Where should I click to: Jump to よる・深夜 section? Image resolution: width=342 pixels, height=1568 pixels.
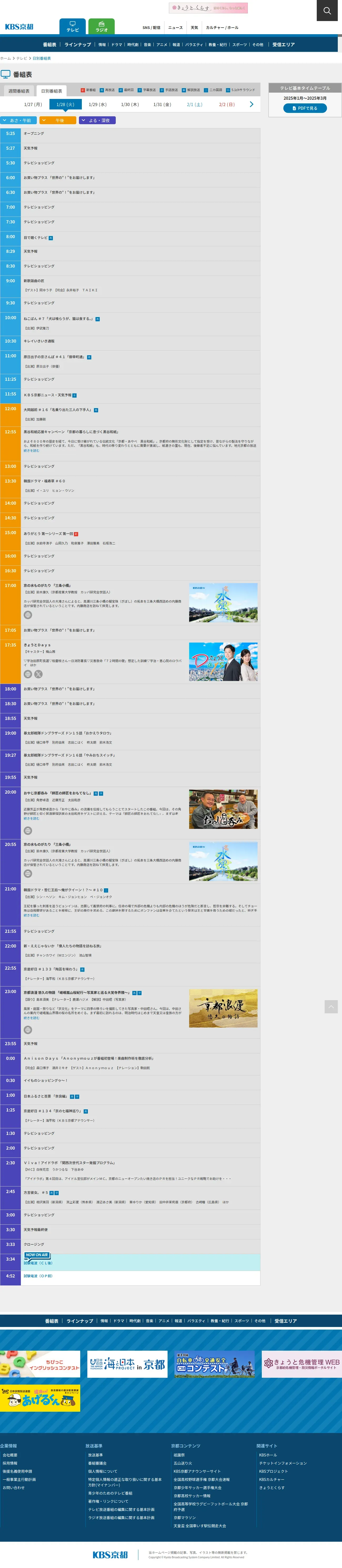97,121
